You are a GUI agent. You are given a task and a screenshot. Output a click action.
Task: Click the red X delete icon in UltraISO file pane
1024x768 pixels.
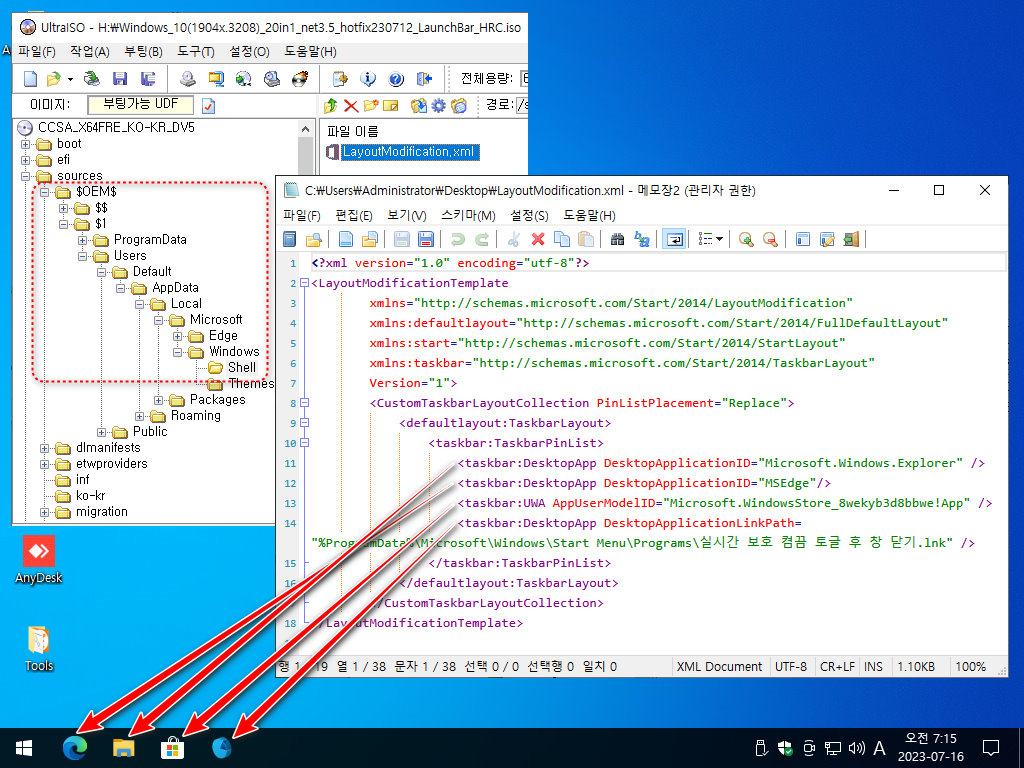(351, 105)
